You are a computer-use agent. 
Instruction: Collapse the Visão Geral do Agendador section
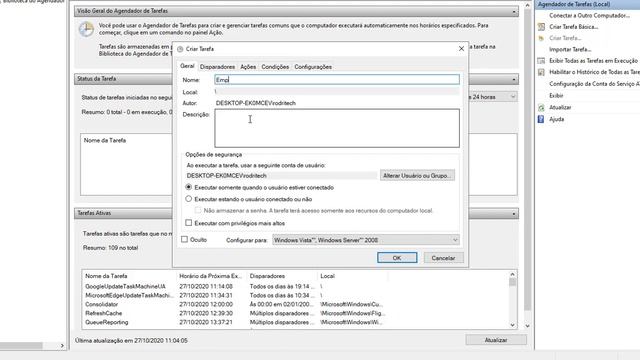pyautogui.click(x=514, y=11)
